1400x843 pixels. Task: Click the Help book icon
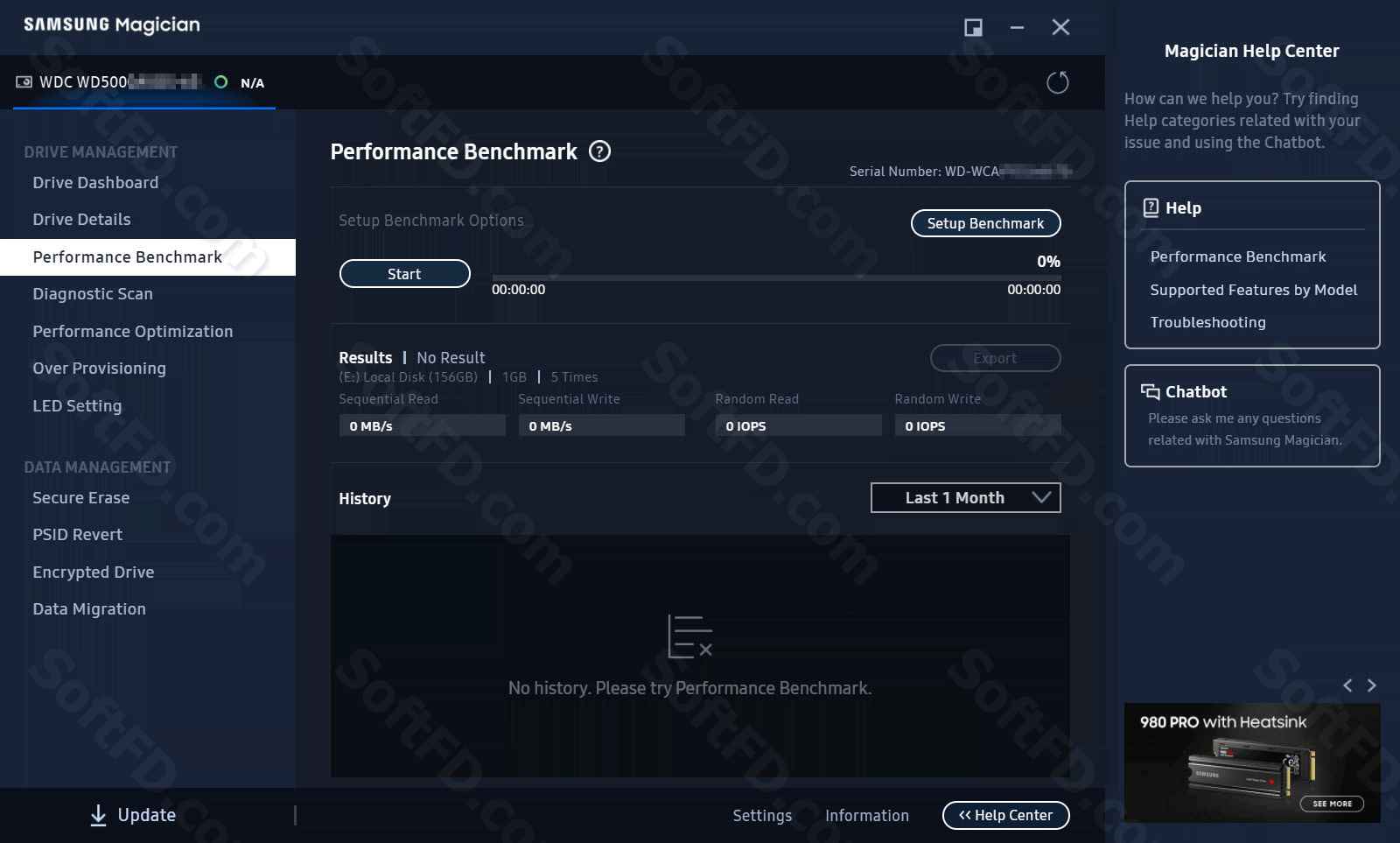pyautogui.click(x=1151, y=207)
